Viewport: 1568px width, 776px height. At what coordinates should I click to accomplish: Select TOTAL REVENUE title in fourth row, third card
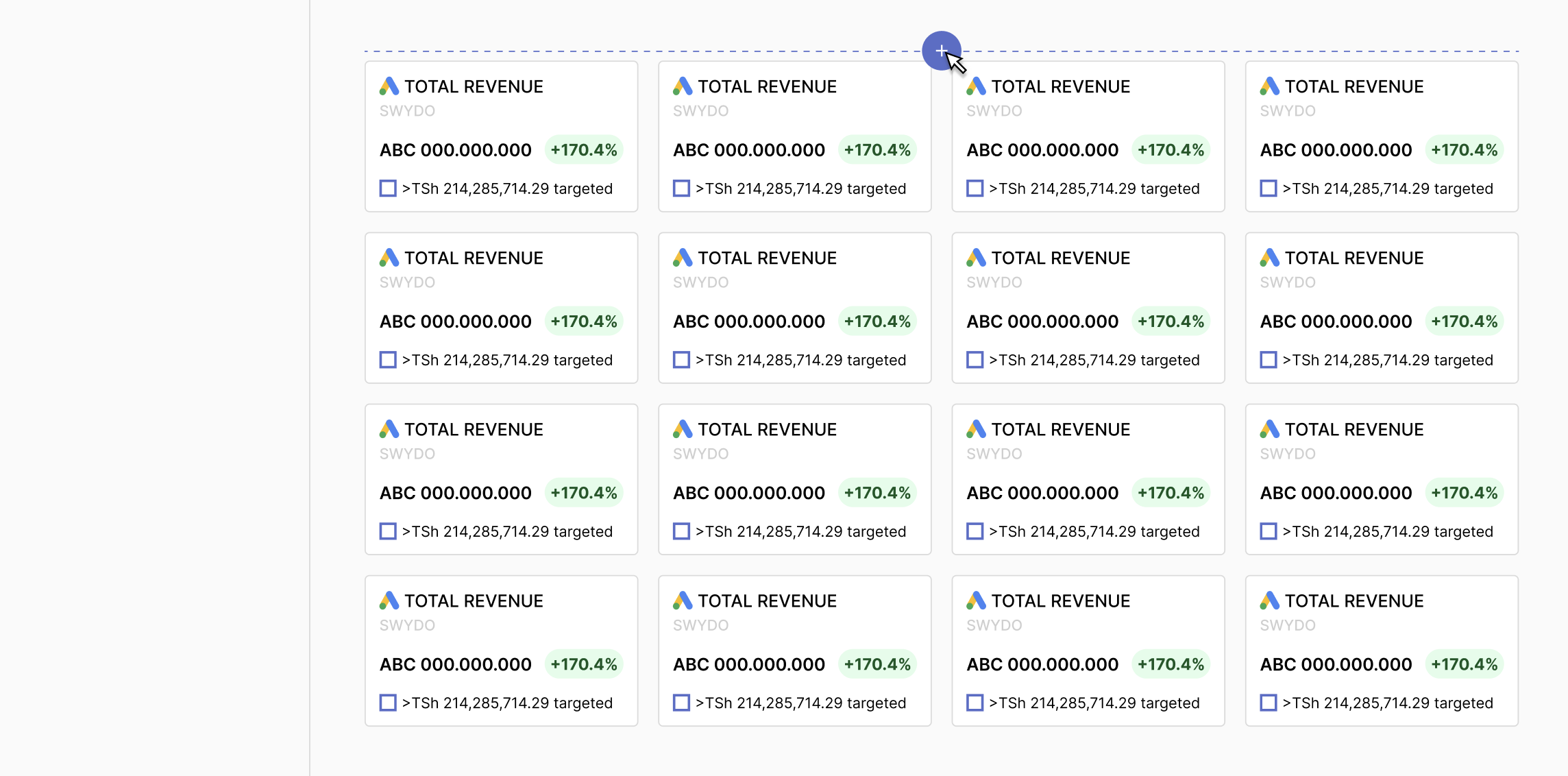[1061, 601]
